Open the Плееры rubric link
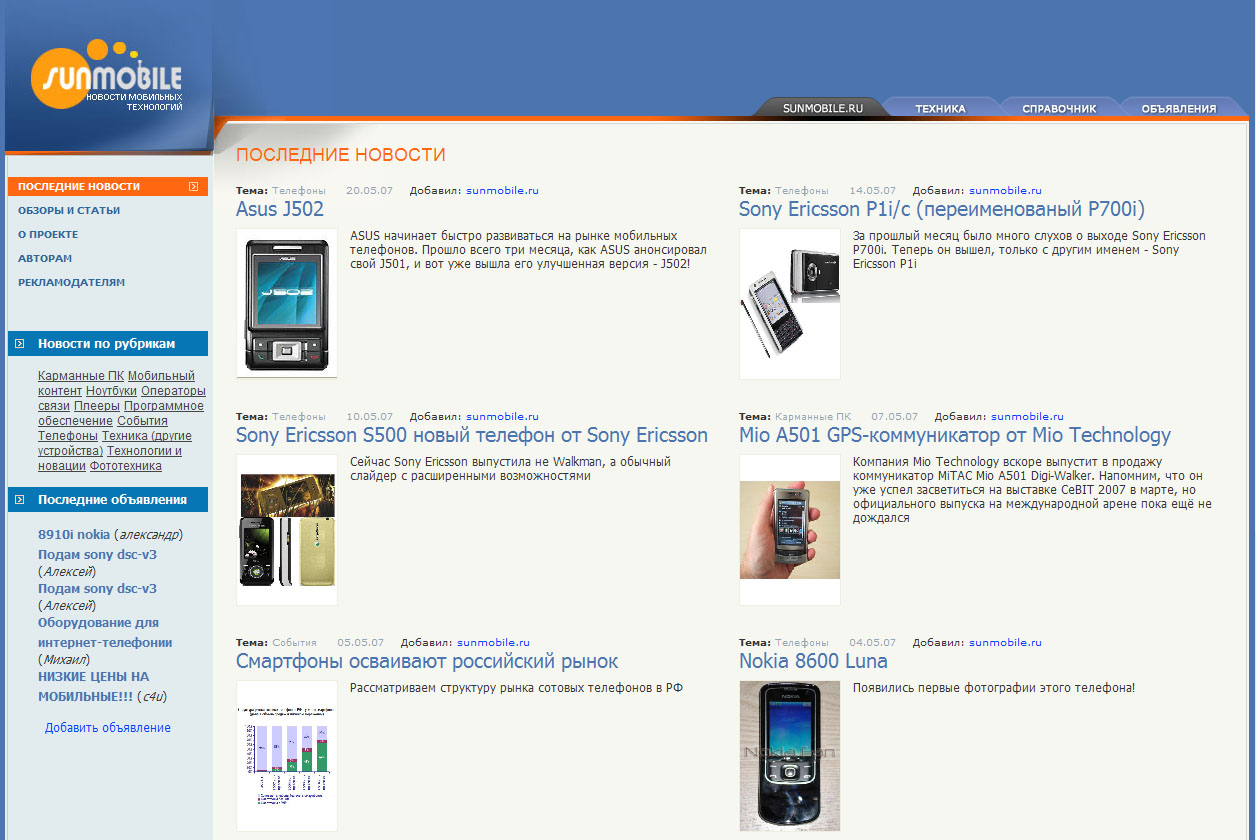Image resolution: width=1256 pixels, height=840 pixels. point(97,407)
